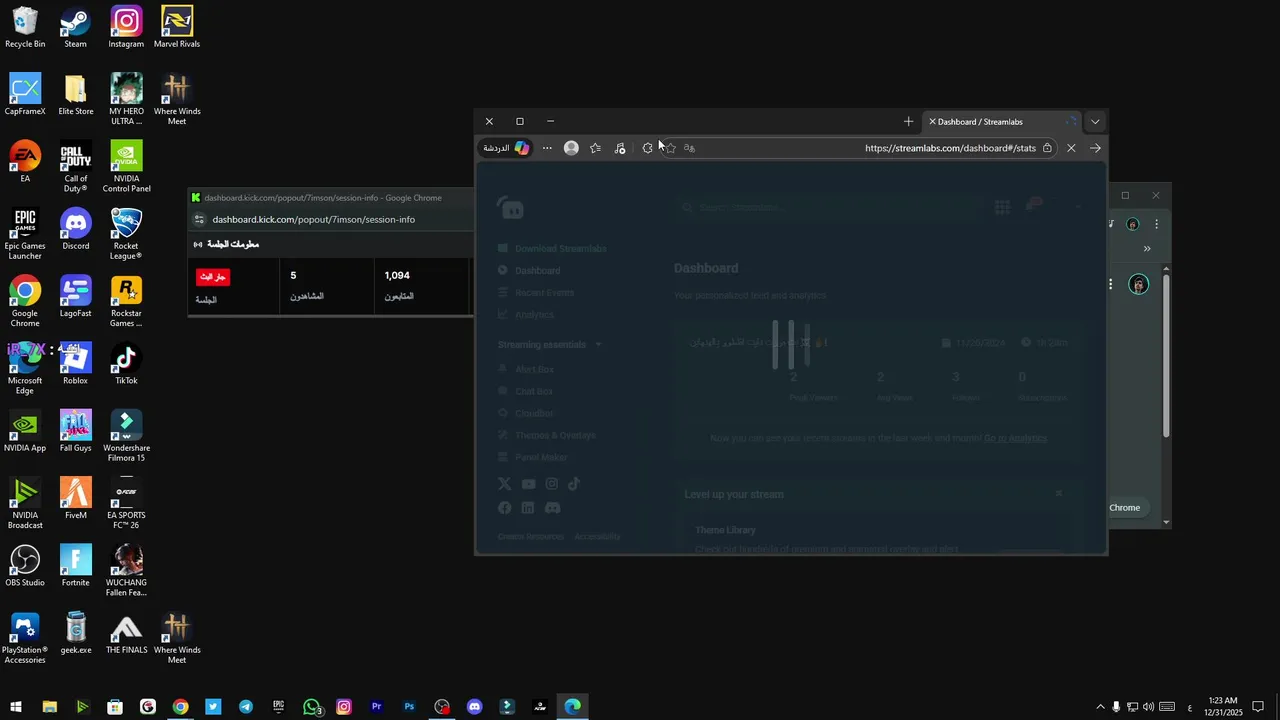The height and width of the screenshot is (720, 1280).
Task: Open Microsoft Store on the taskbar
Action: coord(115,707)
